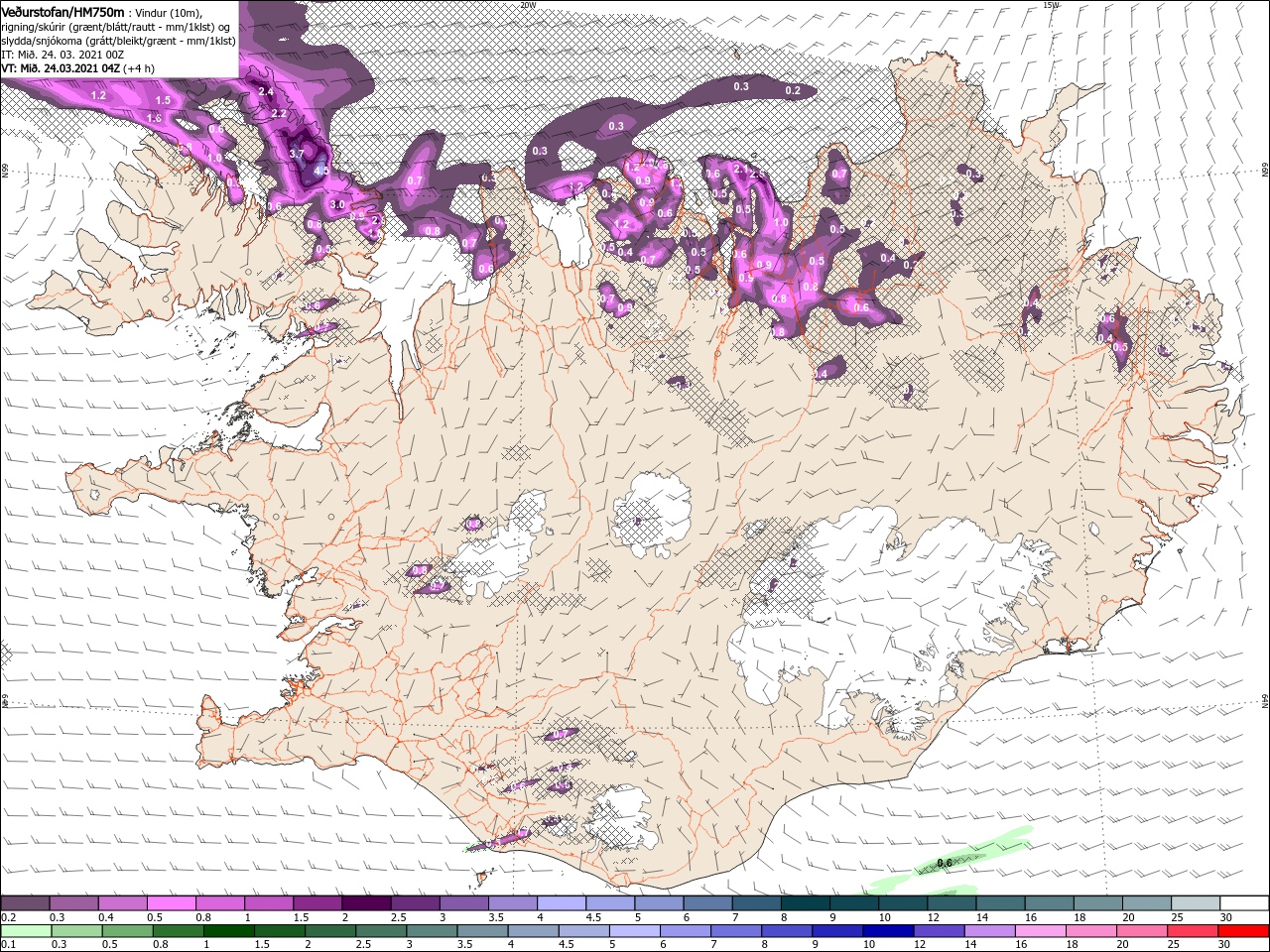The height and width of the screenshot is (952, 1270).
Task: Click the pale green 0.1 swatch, lower legend row
Action: pos(26,931)
